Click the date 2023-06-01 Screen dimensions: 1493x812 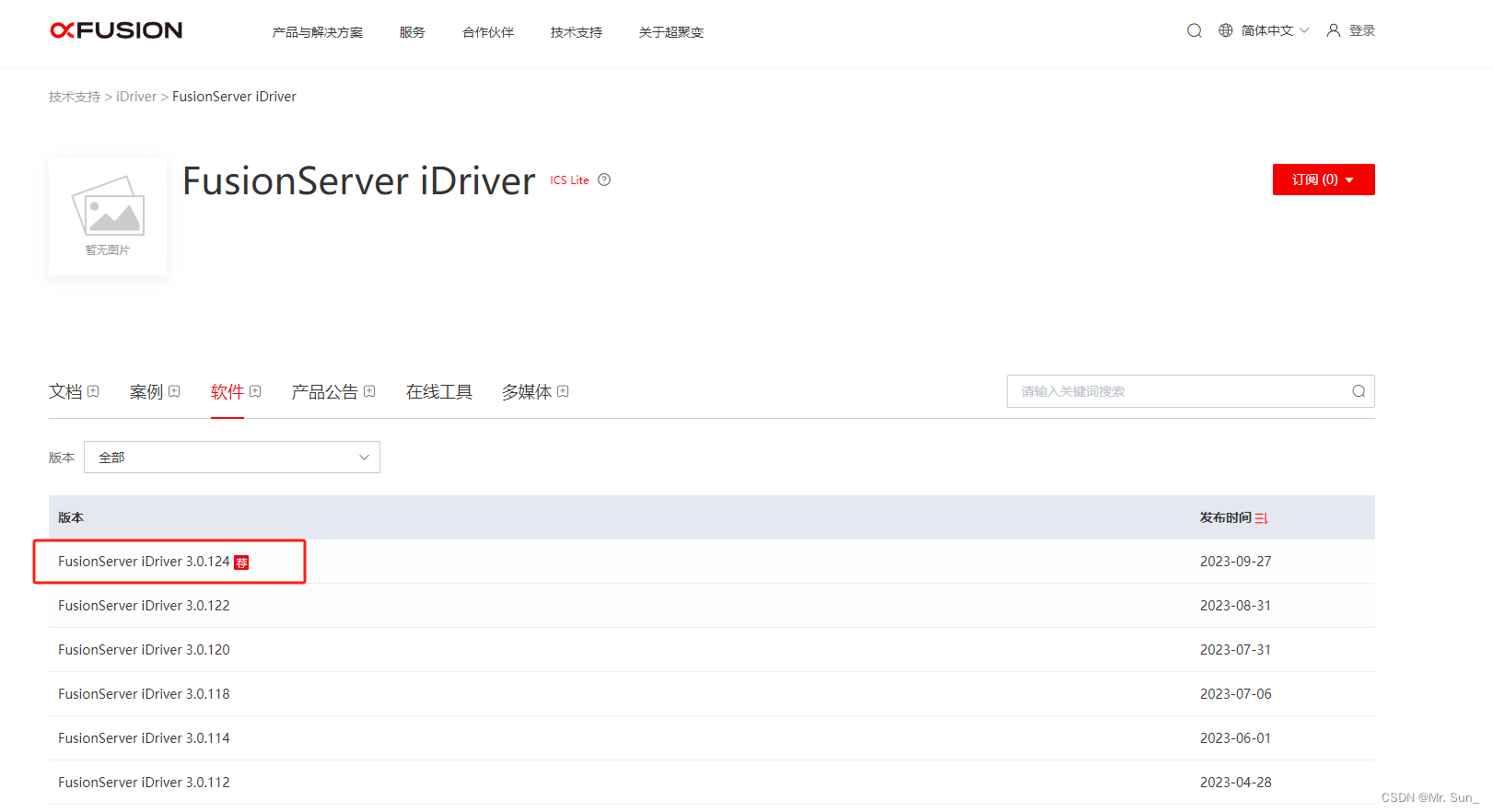click(1235, 738)
